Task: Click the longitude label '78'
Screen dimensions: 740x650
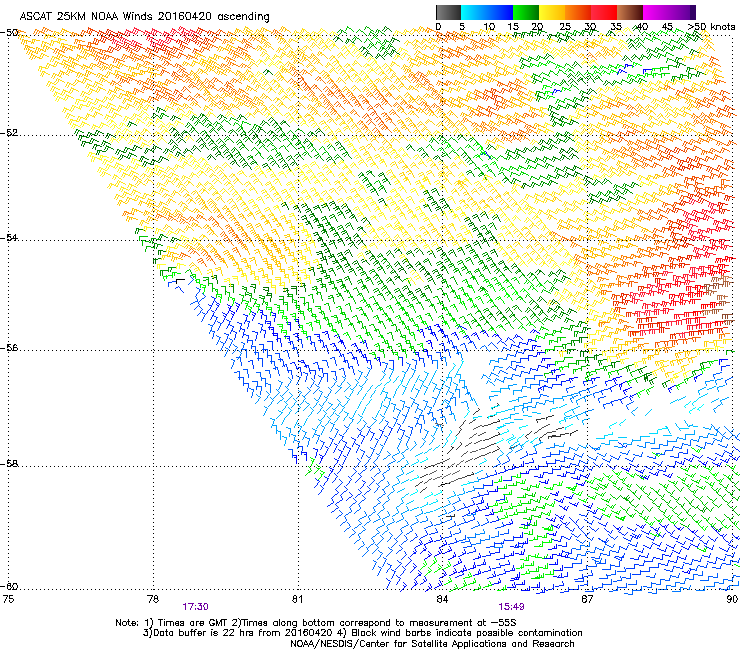Action: [153, 599]
